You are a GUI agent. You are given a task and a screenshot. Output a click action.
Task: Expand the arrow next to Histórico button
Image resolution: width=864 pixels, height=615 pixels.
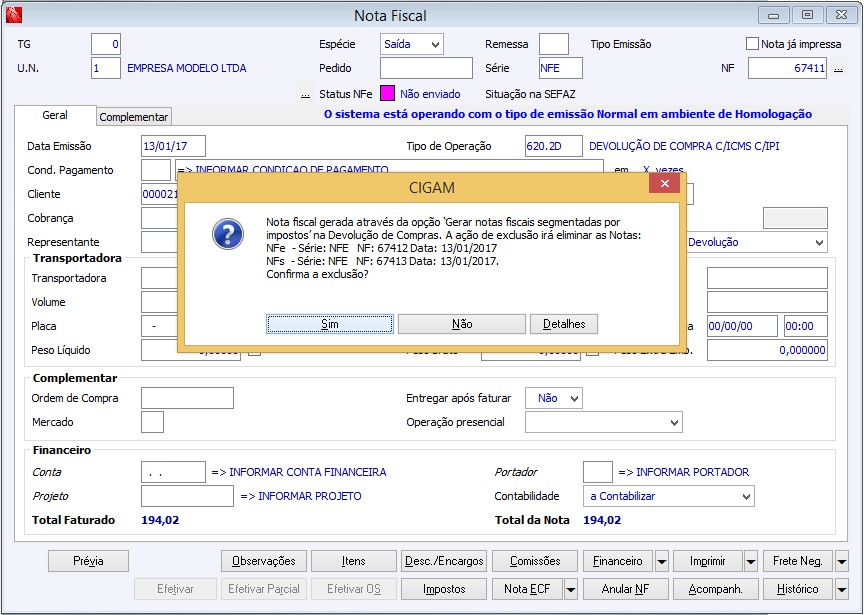pos(841,590)
